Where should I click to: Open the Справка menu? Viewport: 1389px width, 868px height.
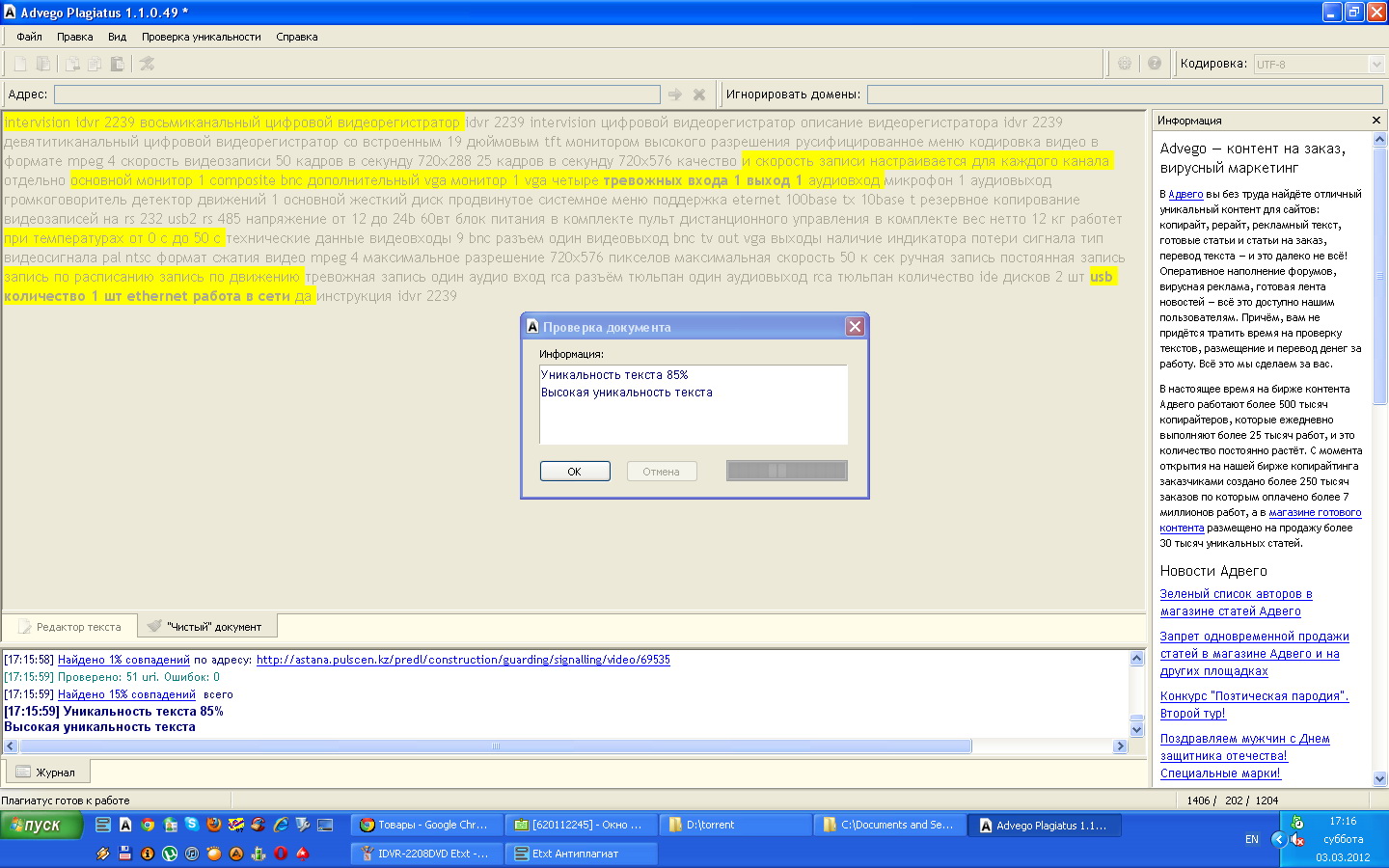click(x=296, y=37)
